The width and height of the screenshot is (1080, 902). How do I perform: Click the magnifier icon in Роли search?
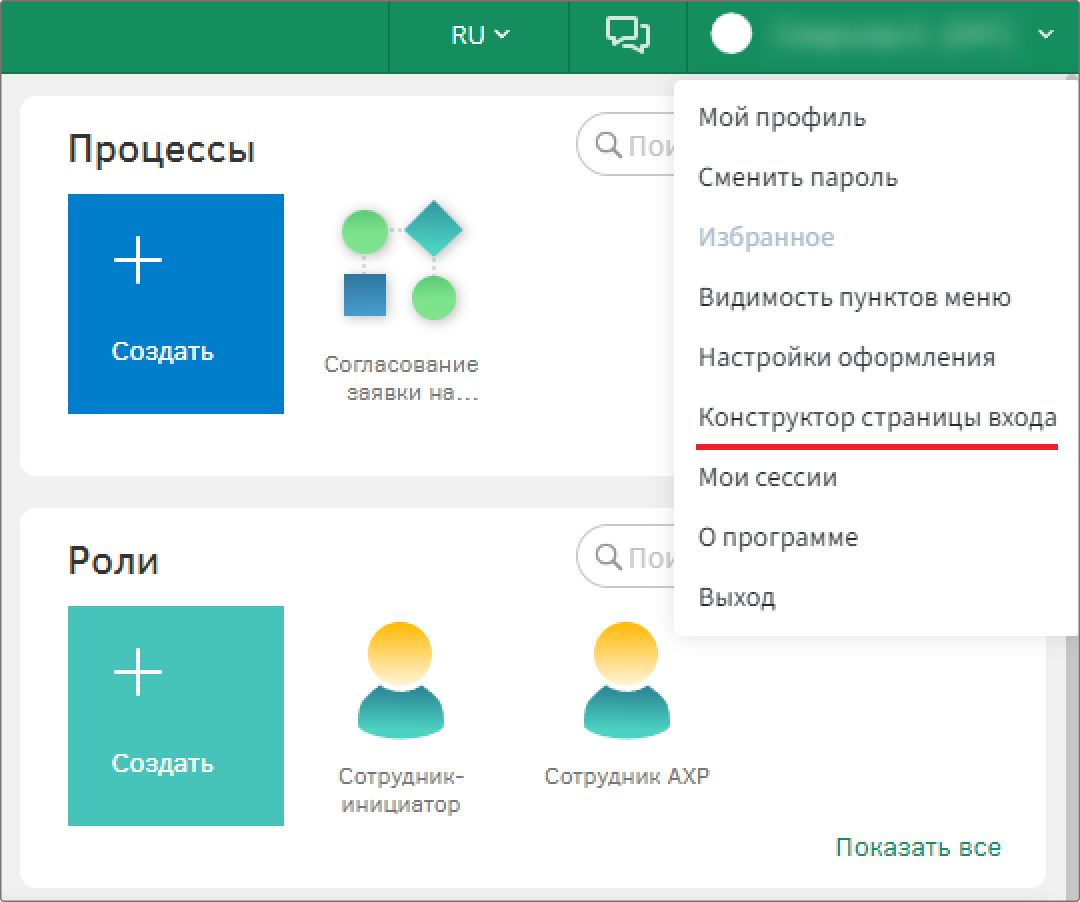point(608,556)
